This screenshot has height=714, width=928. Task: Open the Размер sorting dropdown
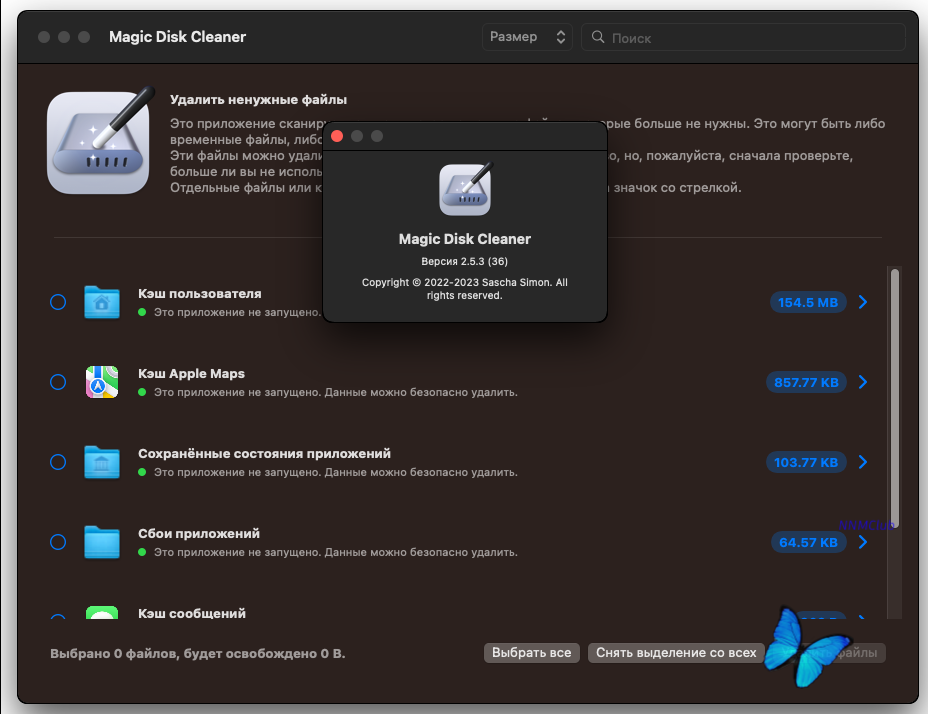(527, 36)
